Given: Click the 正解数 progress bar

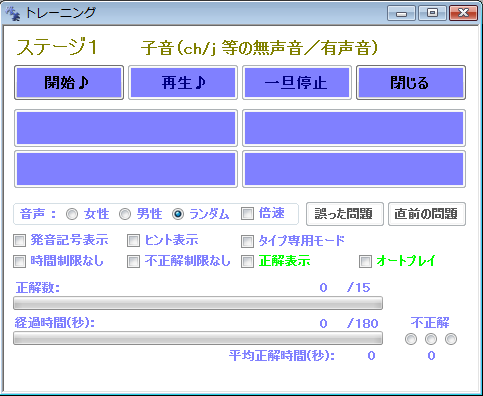Looking at the screenshot, I should click(x=198, y=303).
